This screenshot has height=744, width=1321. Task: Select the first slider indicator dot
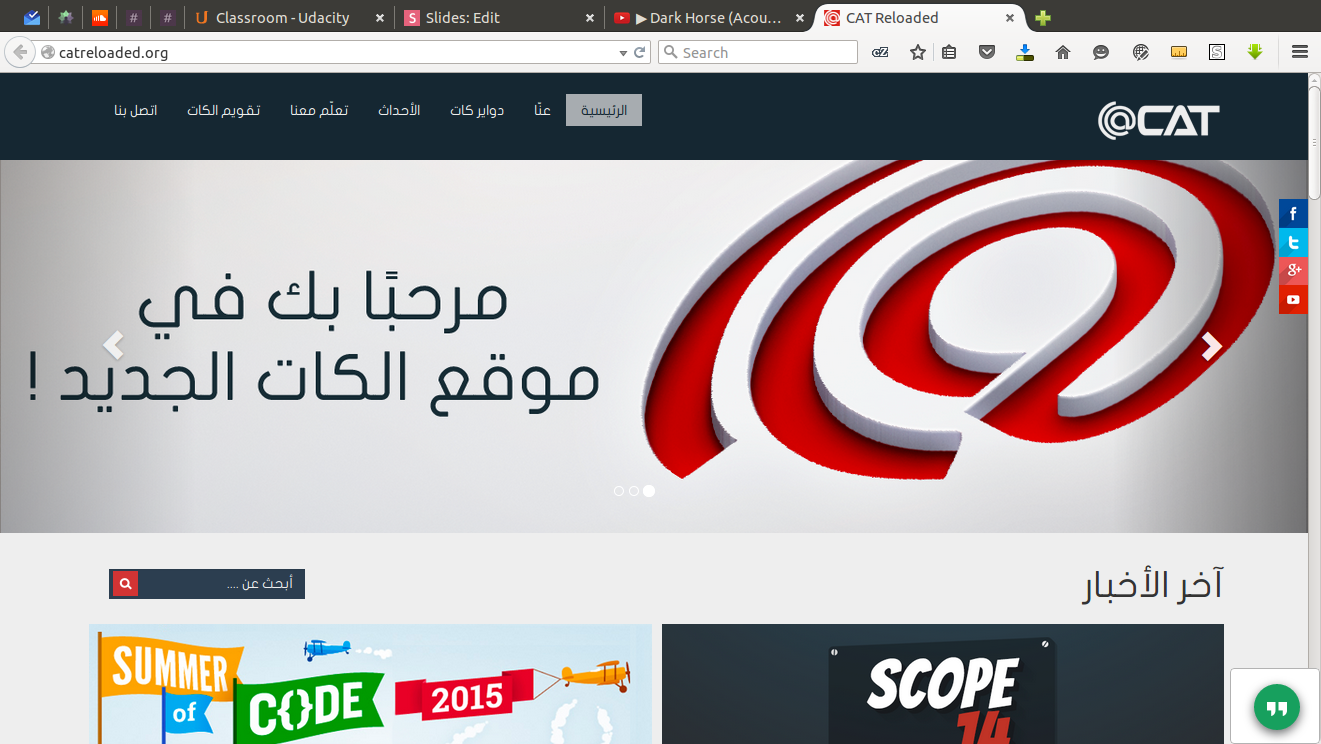(x=619, y=491)
